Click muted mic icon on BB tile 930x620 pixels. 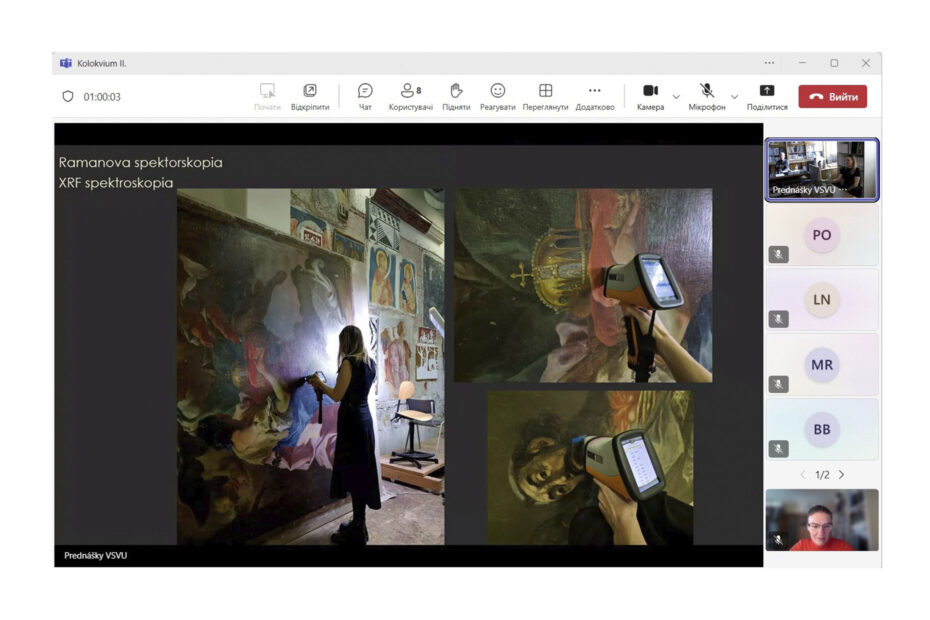779,449
